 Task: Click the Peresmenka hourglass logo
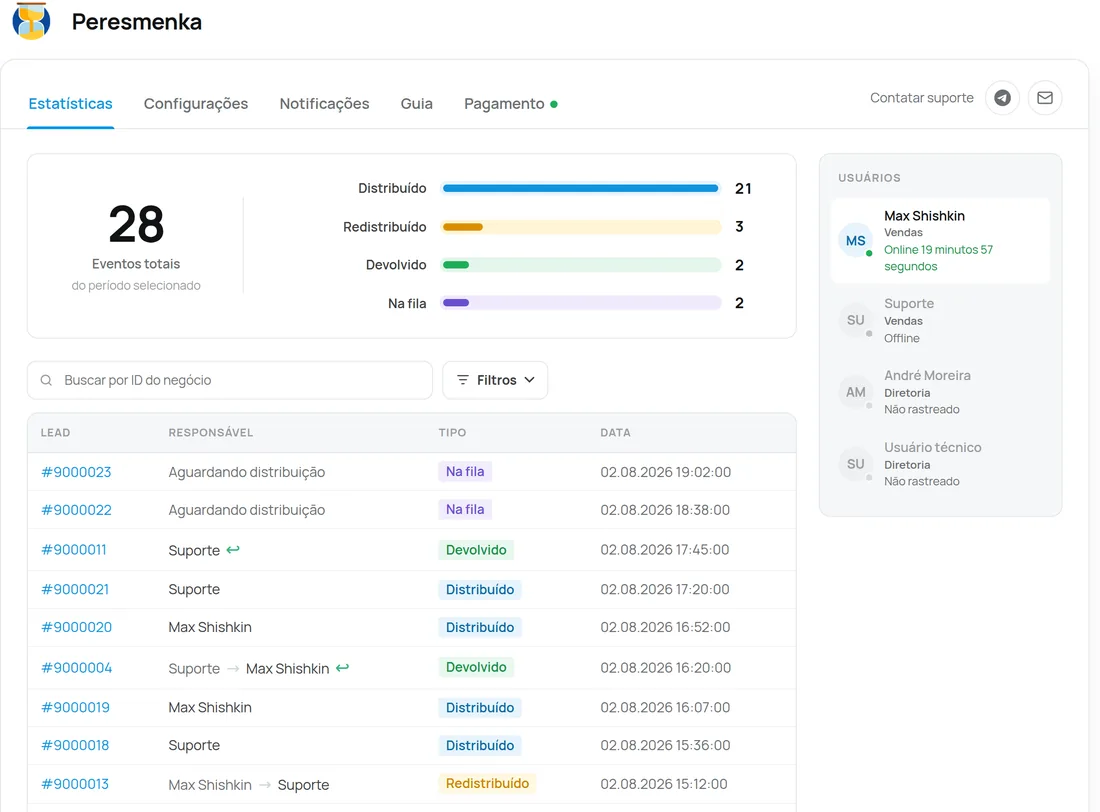(32, 20)
